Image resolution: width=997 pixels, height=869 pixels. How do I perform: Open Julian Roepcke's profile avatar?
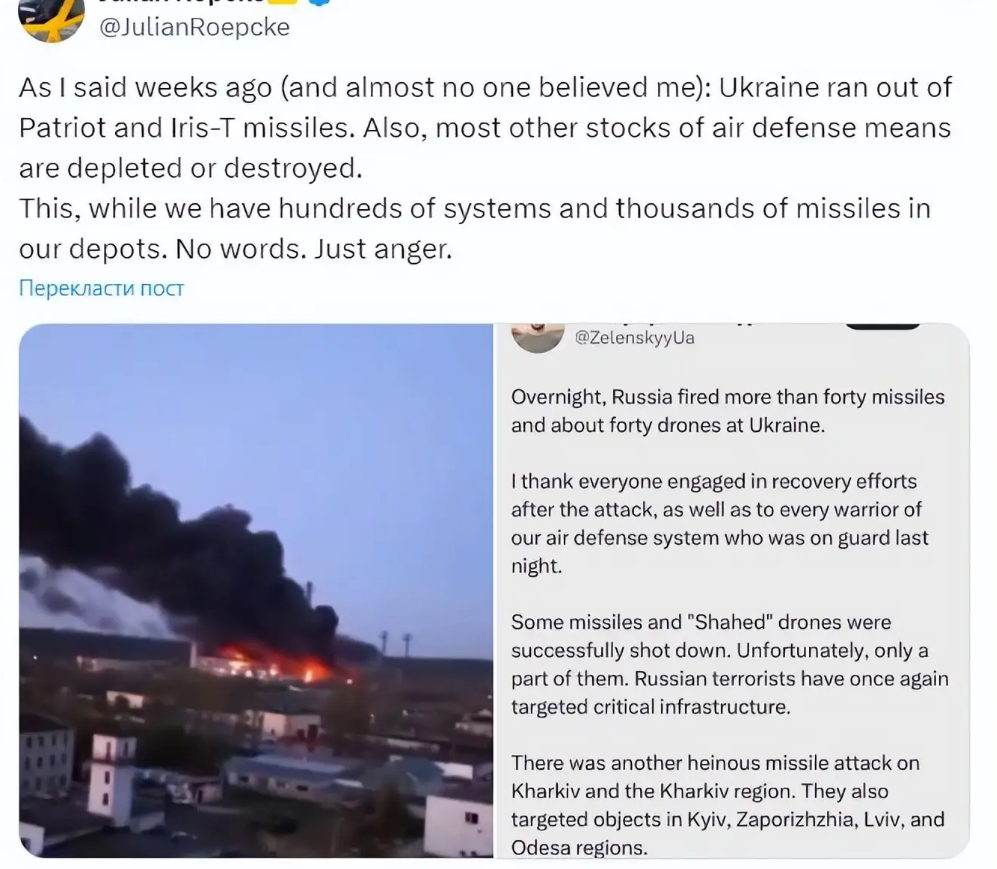52,20
